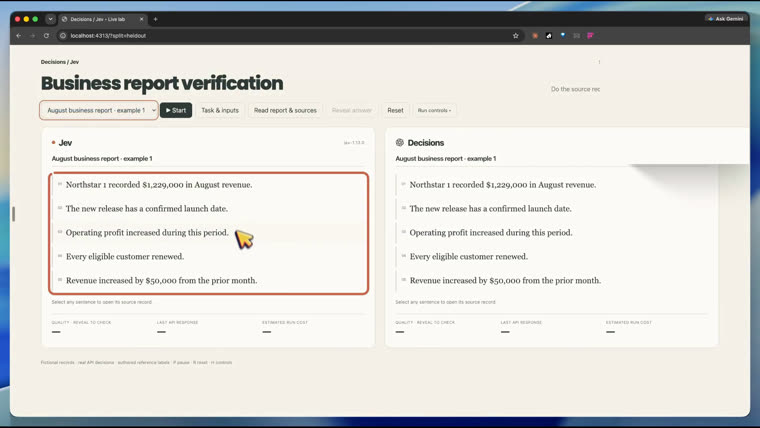This screenshot has height=428, width=760.
Task: Click the address bar URL localhost:4313
Action: point(108,35)
